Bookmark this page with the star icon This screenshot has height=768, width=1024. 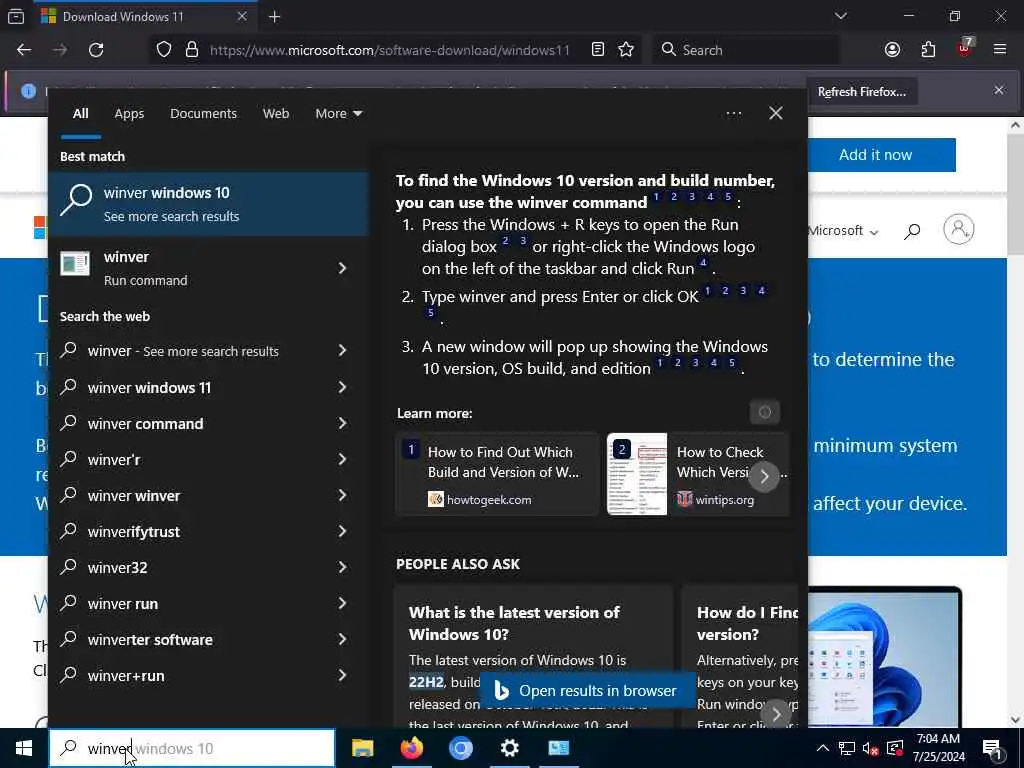(x=626, y=50)
